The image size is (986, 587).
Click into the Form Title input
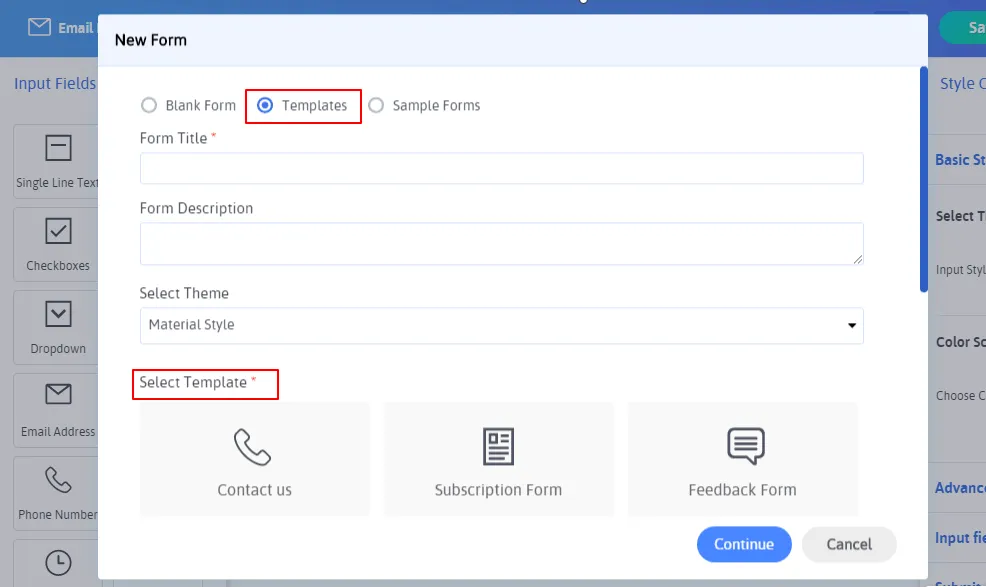pos(501,168)
